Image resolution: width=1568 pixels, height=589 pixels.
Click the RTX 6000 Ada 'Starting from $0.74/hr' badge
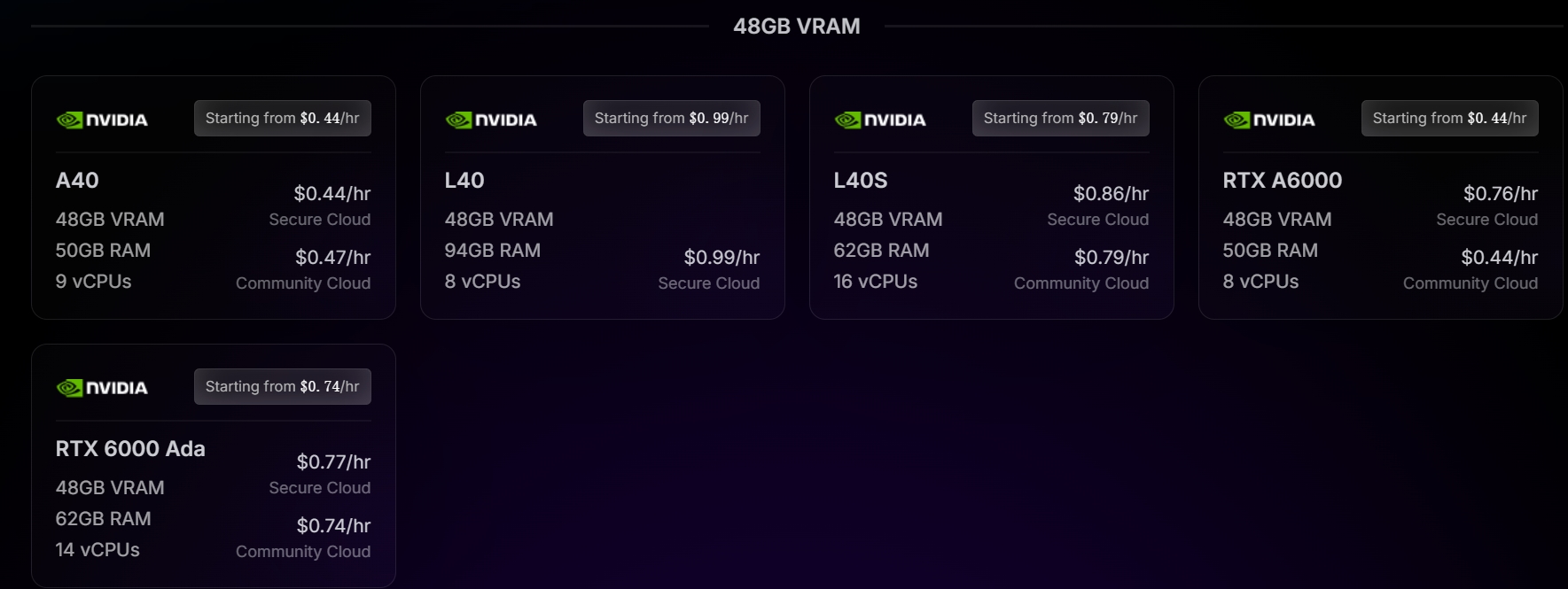click(283, 386)
